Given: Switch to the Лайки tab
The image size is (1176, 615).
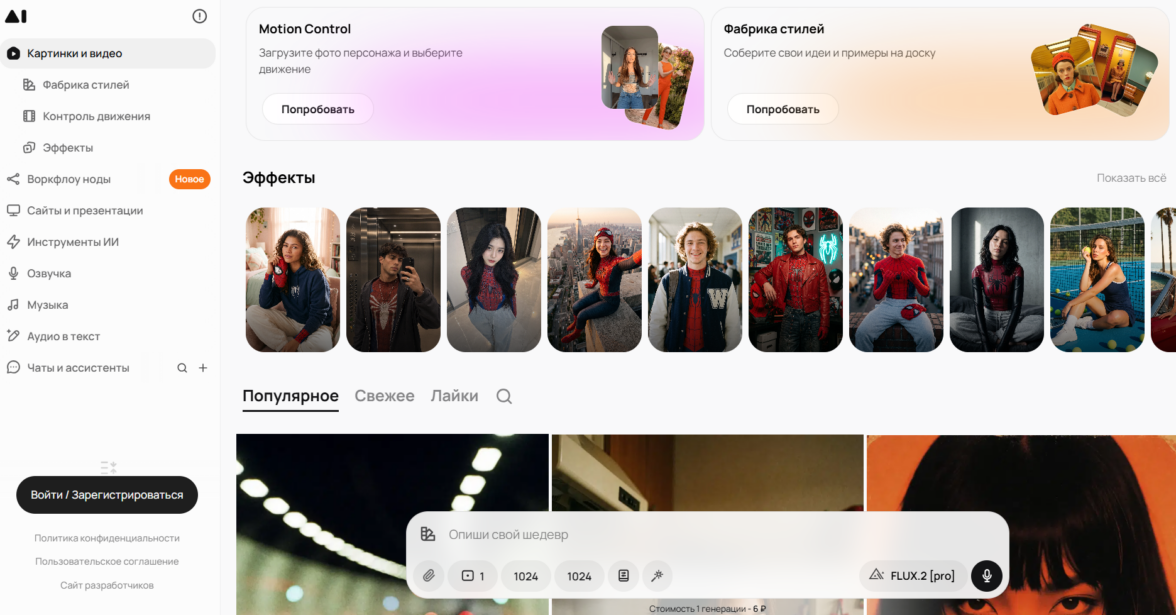Looking at the screenshot, I should (x=454, y=396).
